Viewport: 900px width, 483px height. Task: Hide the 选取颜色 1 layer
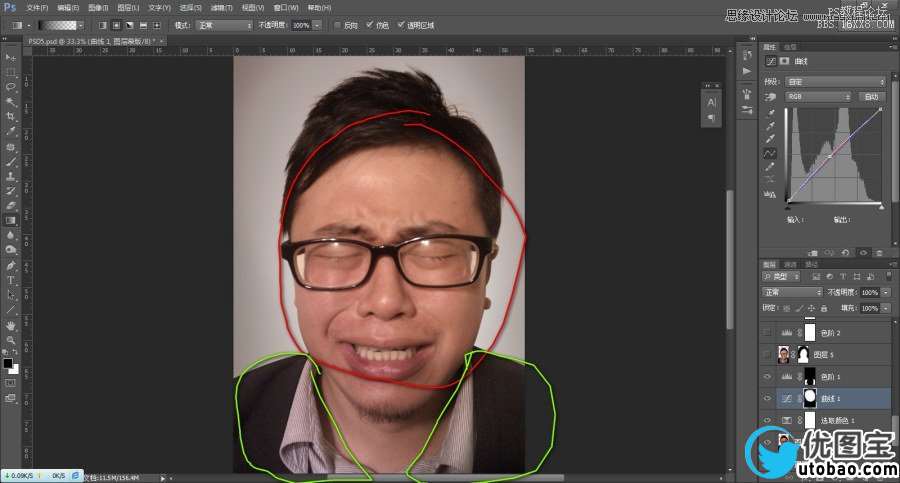[x=767, y=420]
